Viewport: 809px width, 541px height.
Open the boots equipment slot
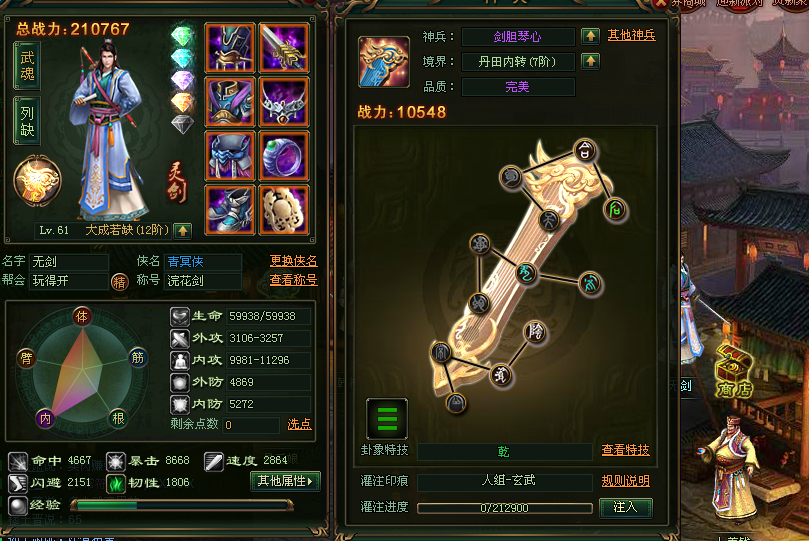(230, 210)
